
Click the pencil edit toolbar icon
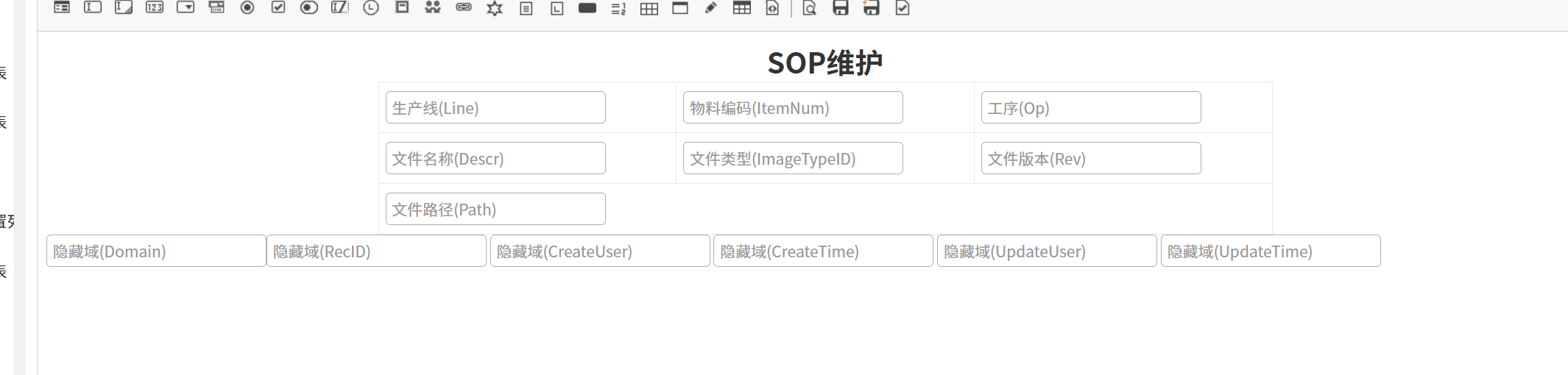tap(710, 8)
